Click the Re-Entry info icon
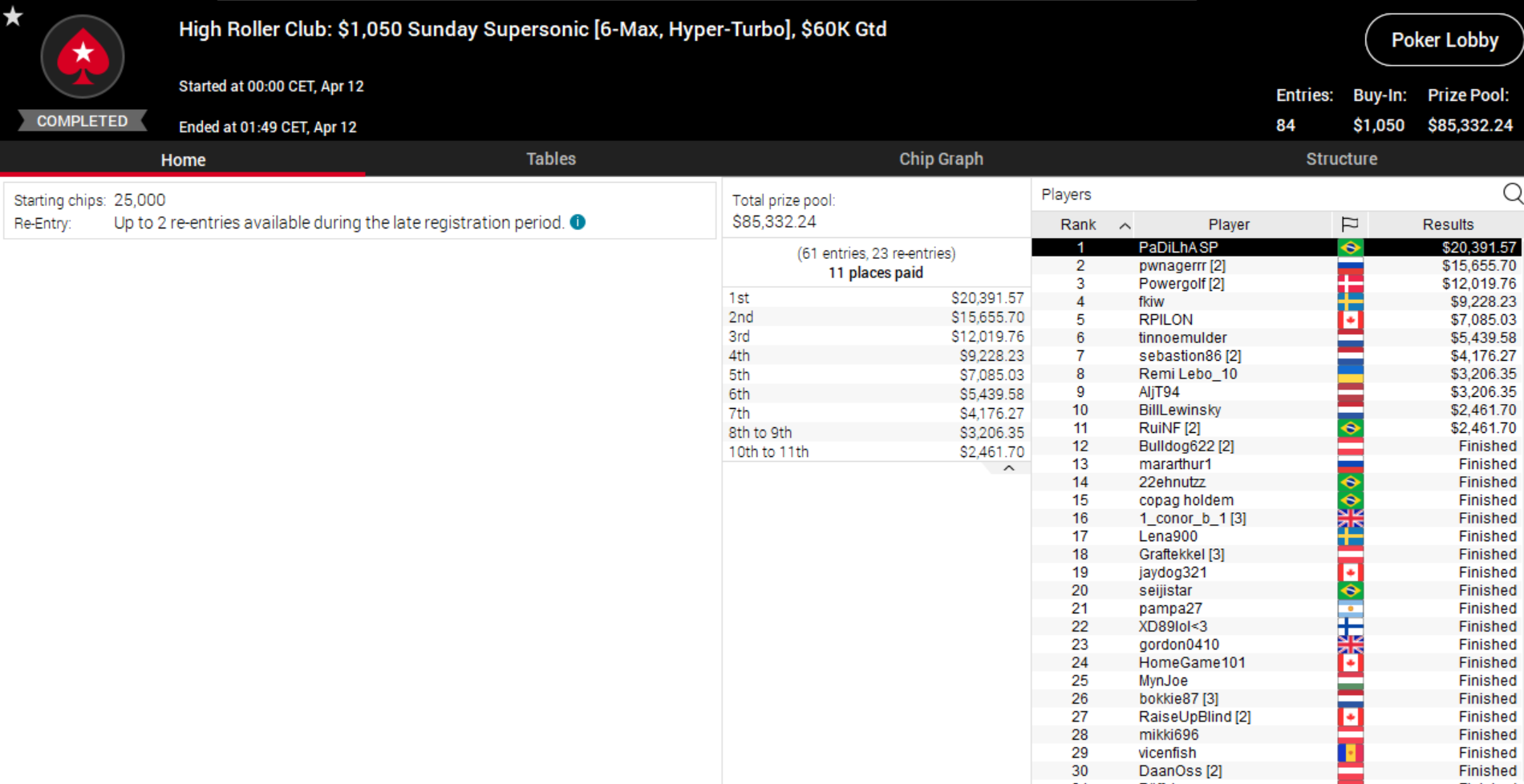The height and width of the screenshot is (784, 1524). point(578,222)
